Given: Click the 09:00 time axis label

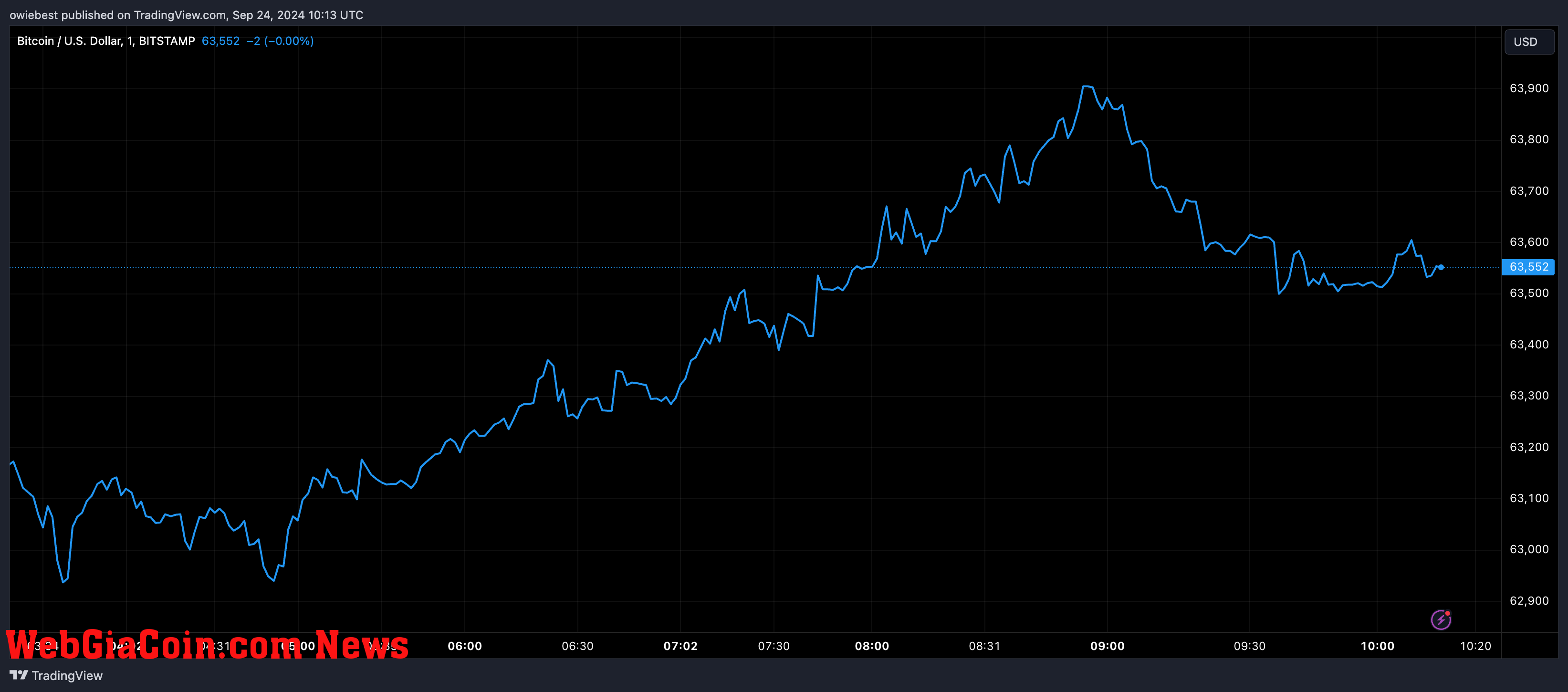Looking at the screenshot, I should click(1107, 646).
